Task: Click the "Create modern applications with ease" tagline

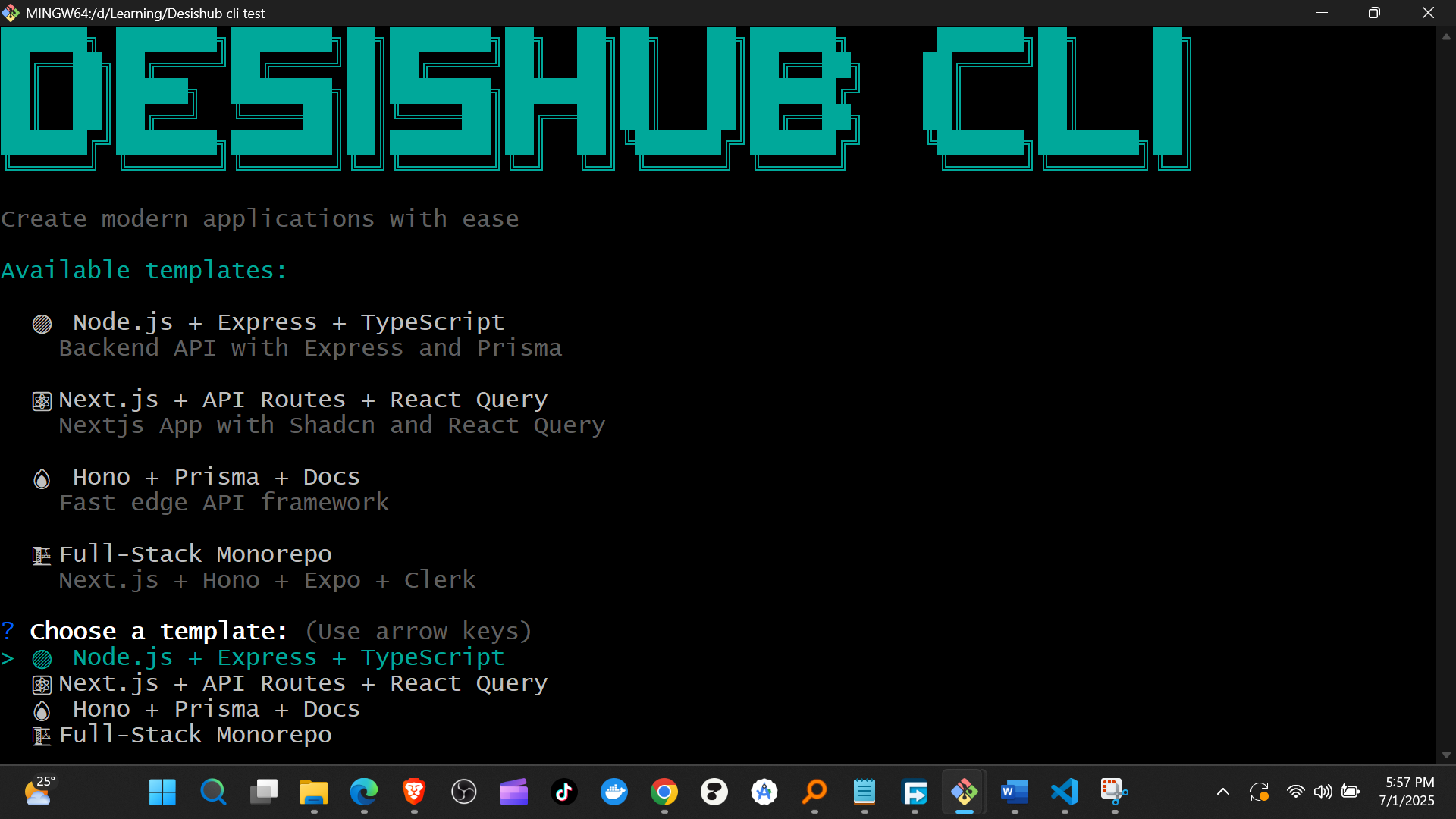Action: 260,219
